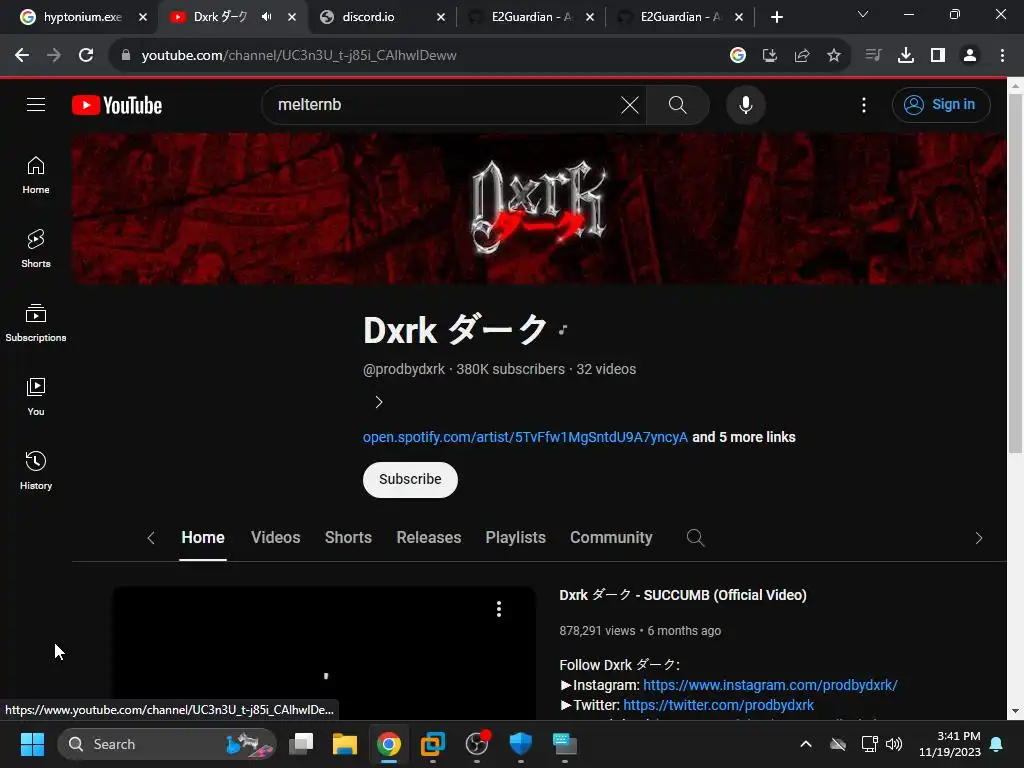Open browser downloads icon
The image size is (1024, 768).
pos(905,56)
